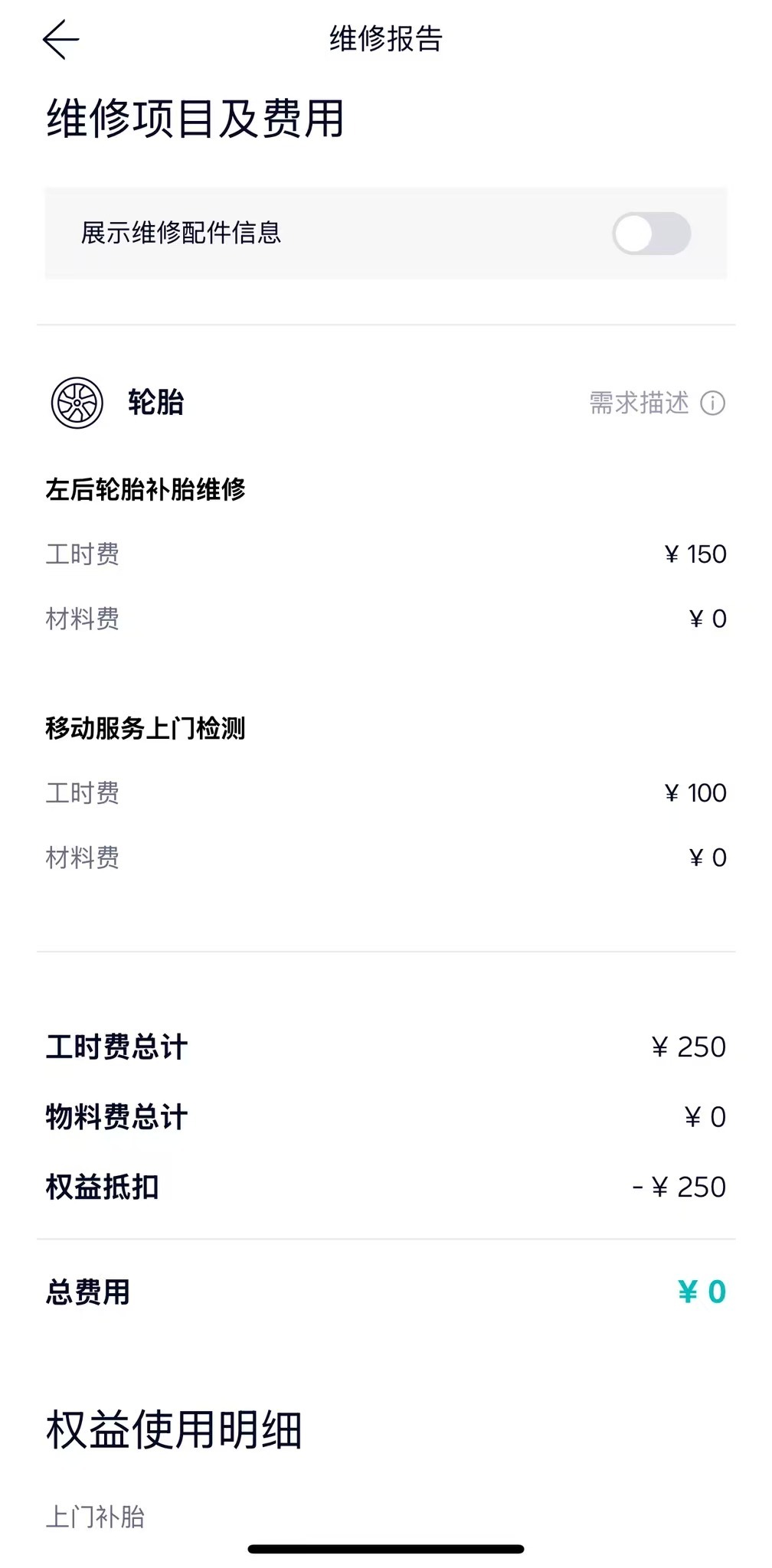Tap the 左后轮胎补胎维修 item
Image resolution: width=772 pixels, height=1568 pixels.
pos(146,489)
